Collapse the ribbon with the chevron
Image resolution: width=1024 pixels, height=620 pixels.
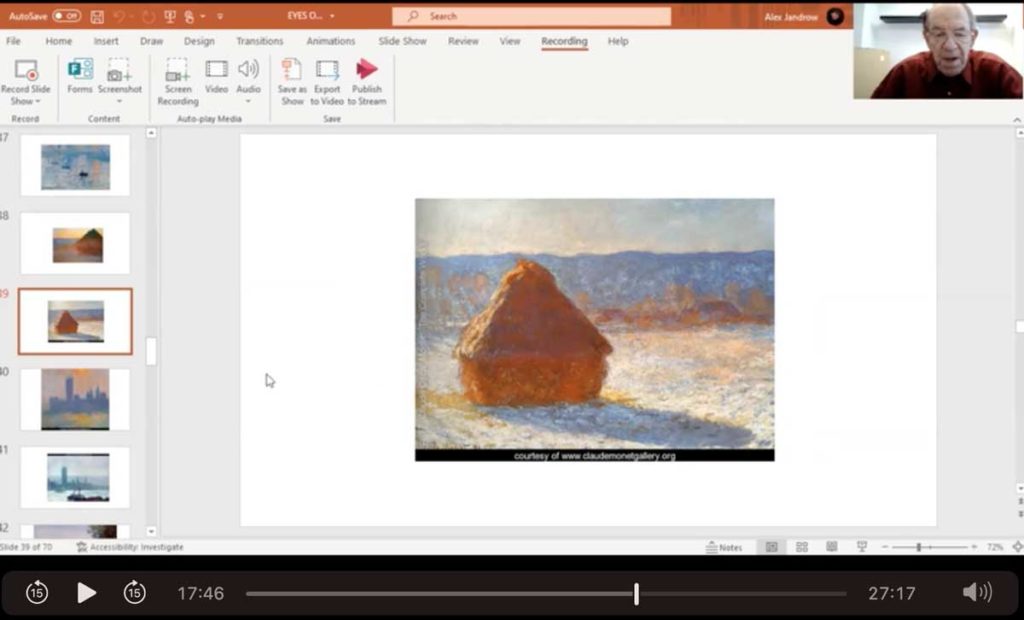point(1017,120)
